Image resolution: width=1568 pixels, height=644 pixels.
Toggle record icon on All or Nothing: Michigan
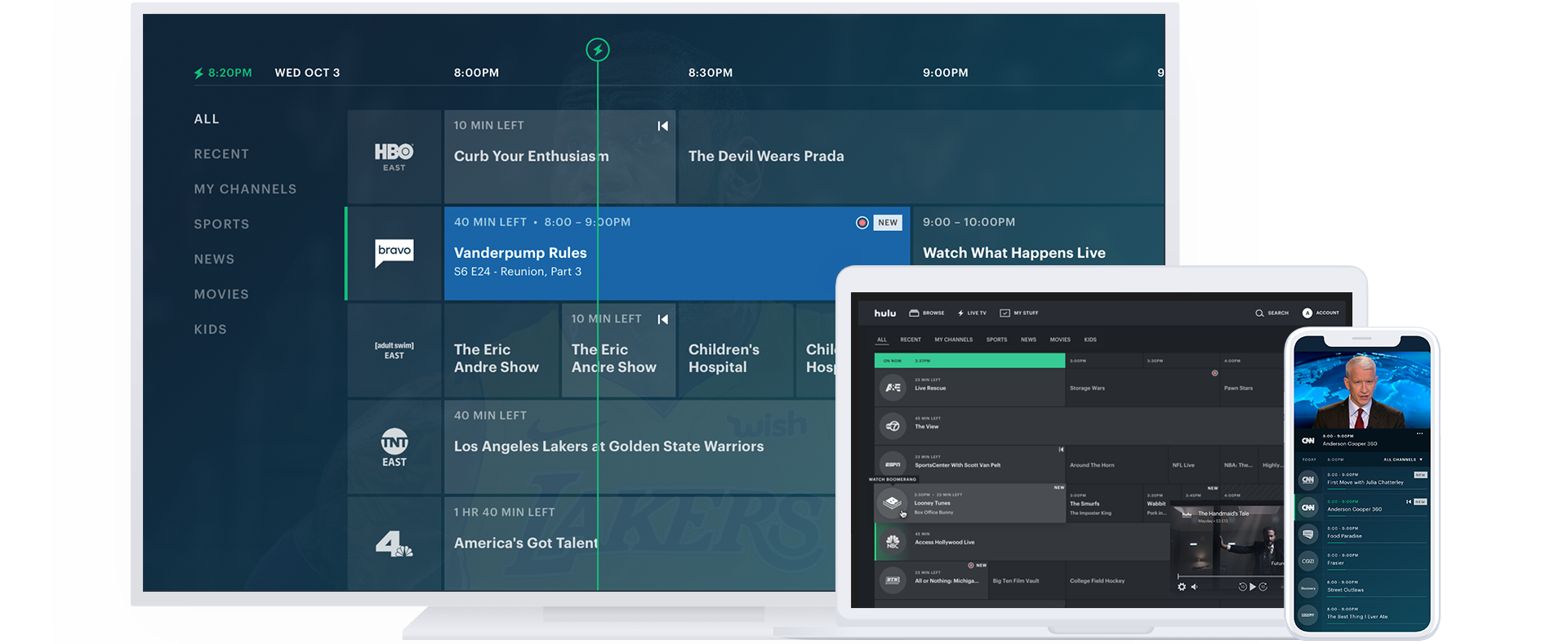point(971,565)
